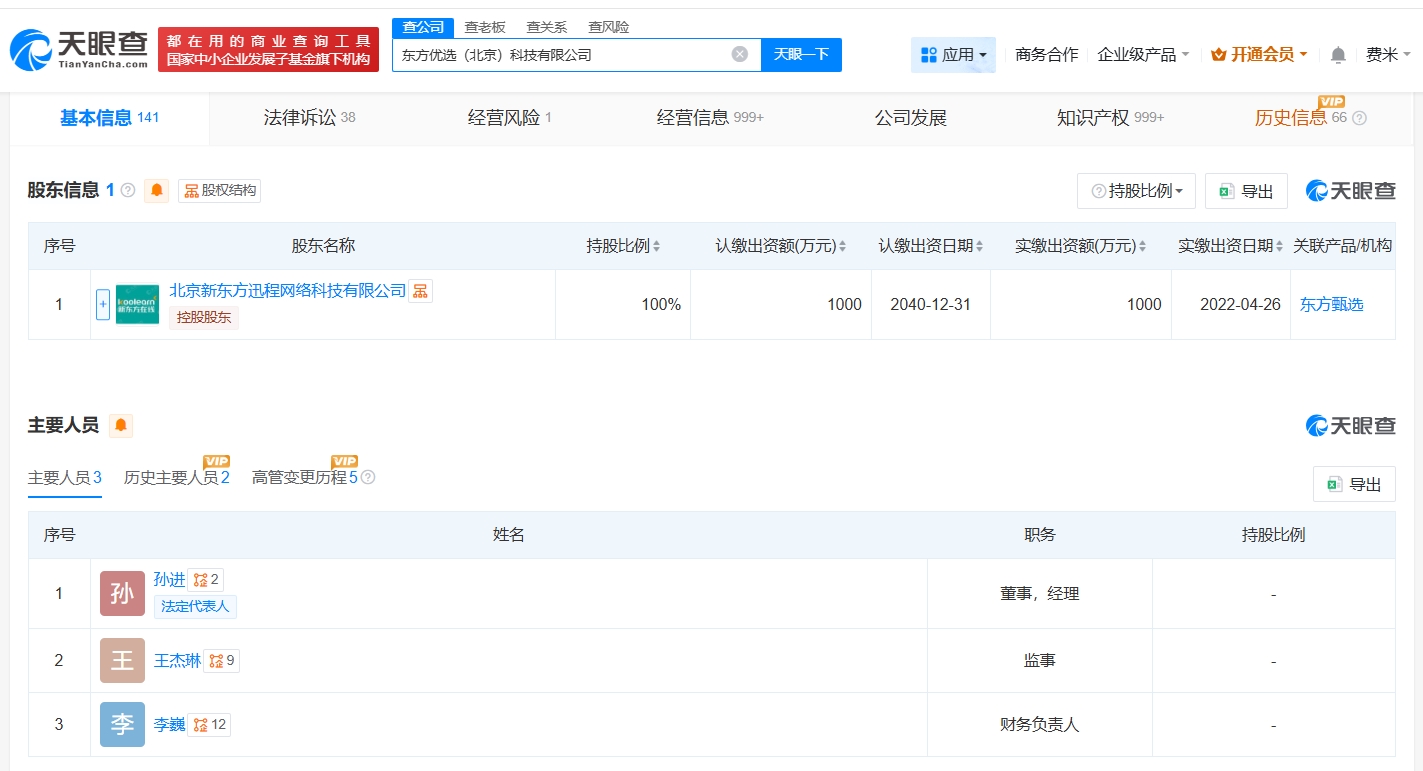The height and width of the screenshot is (771, 1423).
Task: Sort by 实缴出资日期 column
Action: click(x=1230, y=246)
